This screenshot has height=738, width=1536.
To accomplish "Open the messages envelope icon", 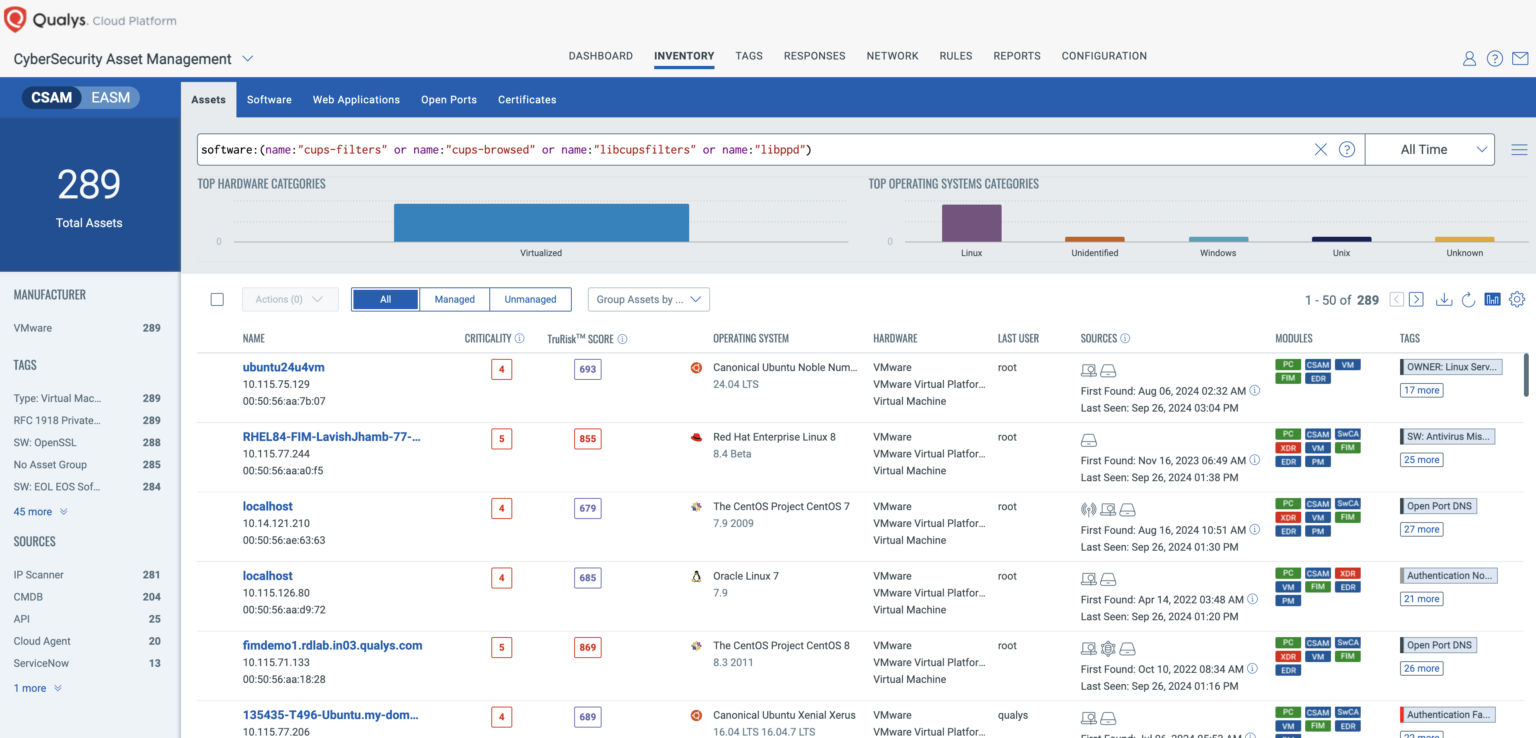I will (1521, 58).
